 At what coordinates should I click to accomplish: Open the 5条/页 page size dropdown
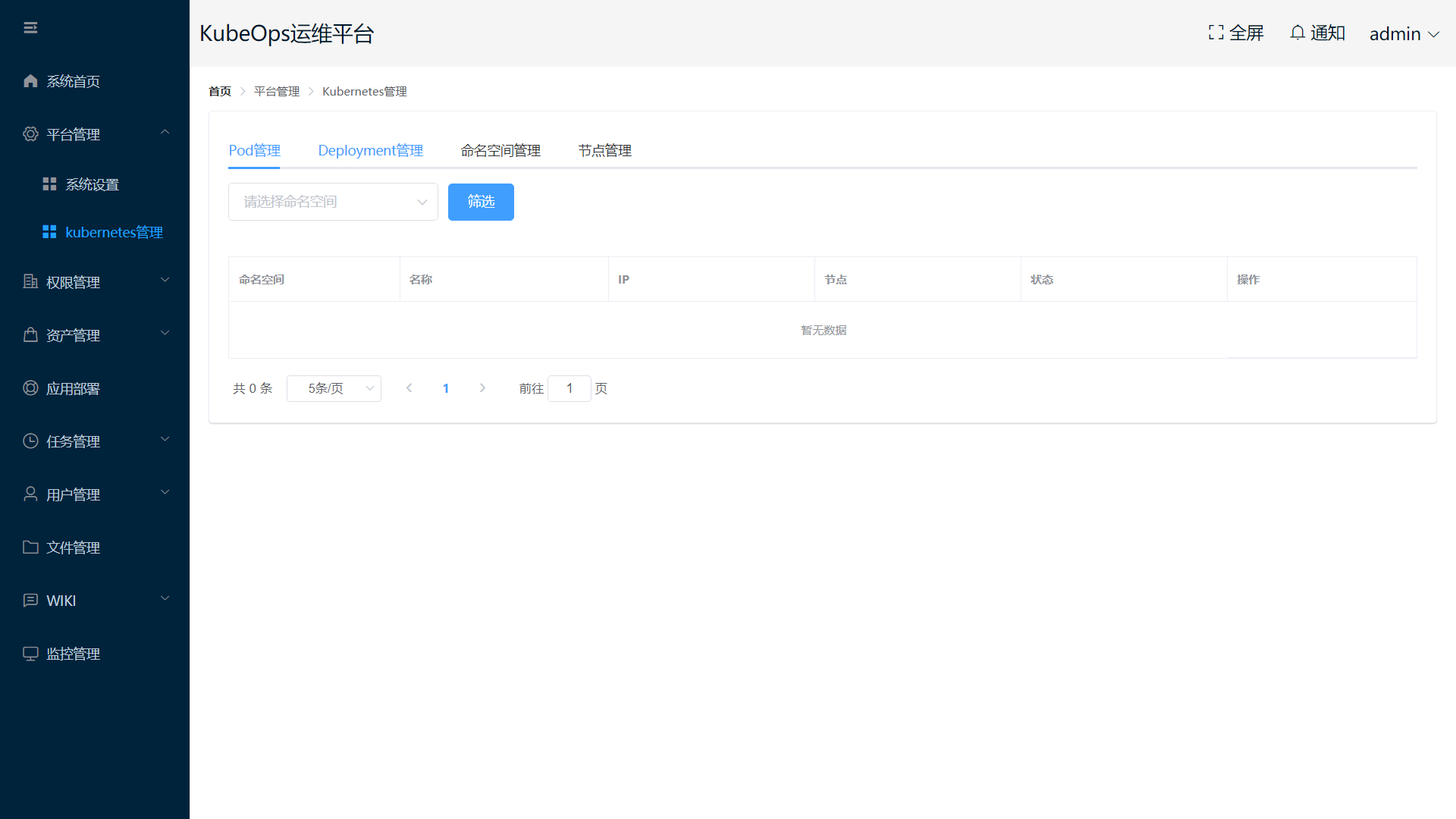[334, 388]
